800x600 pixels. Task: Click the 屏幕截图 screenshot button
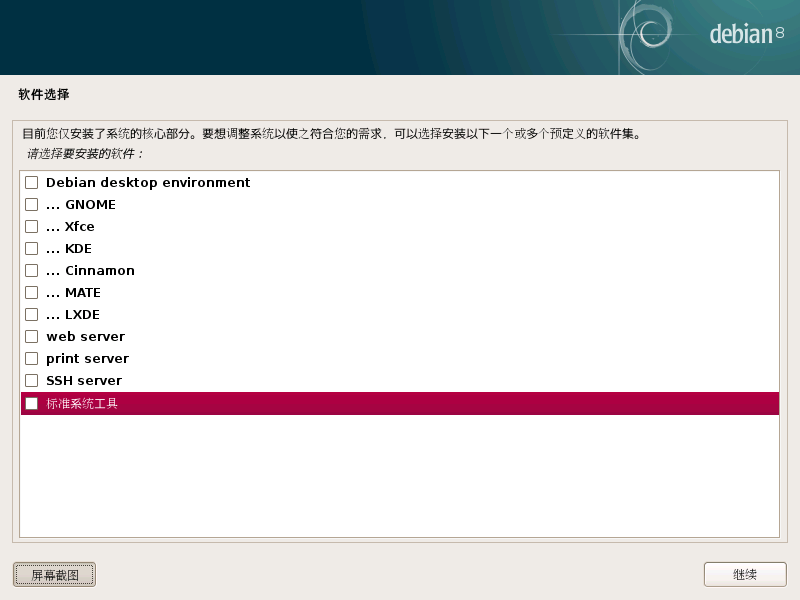55,575
